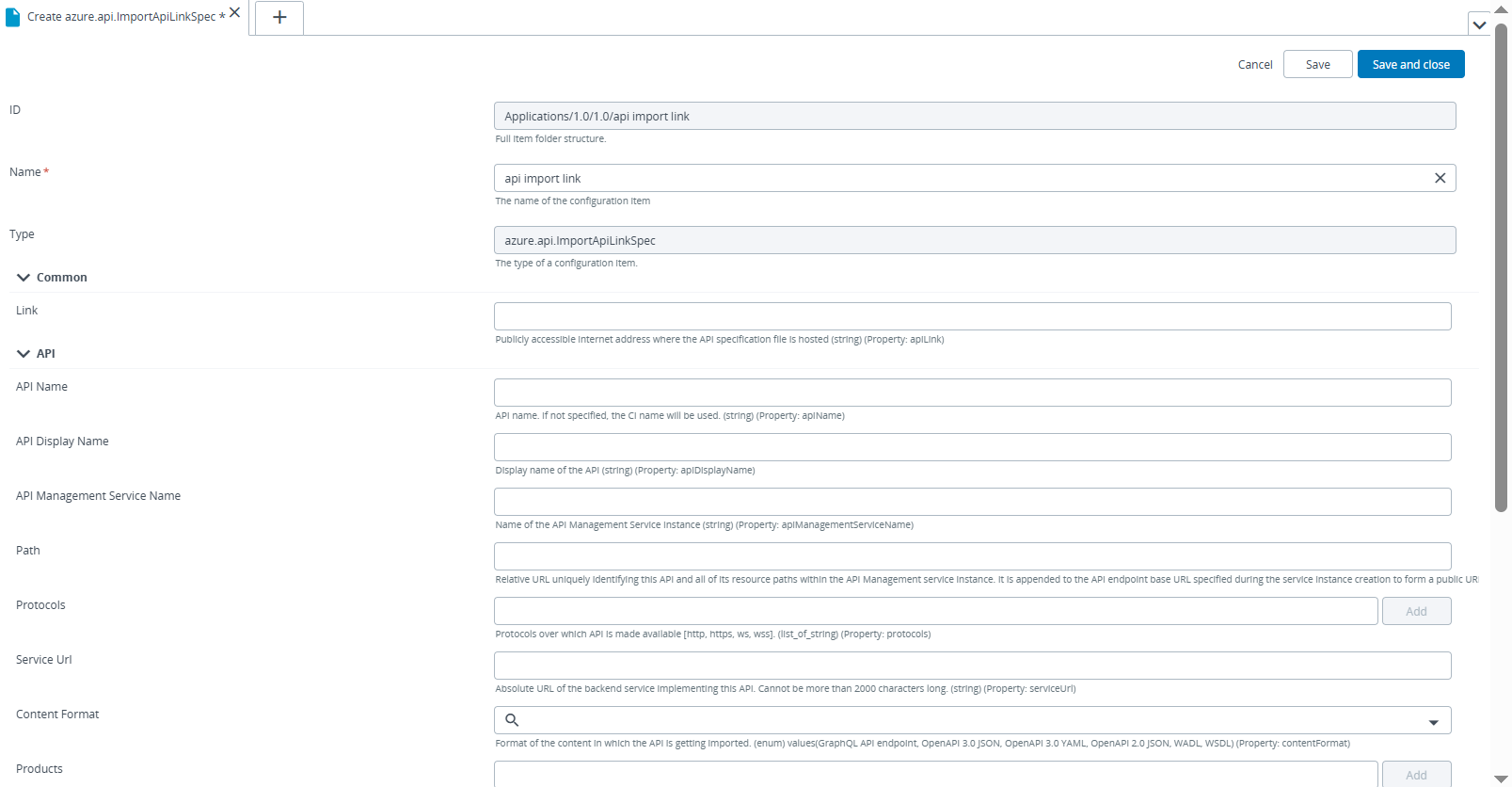Click the Save button
Image resolution: width=1512 pixels, height=787 pixels.
[1317, 64]
